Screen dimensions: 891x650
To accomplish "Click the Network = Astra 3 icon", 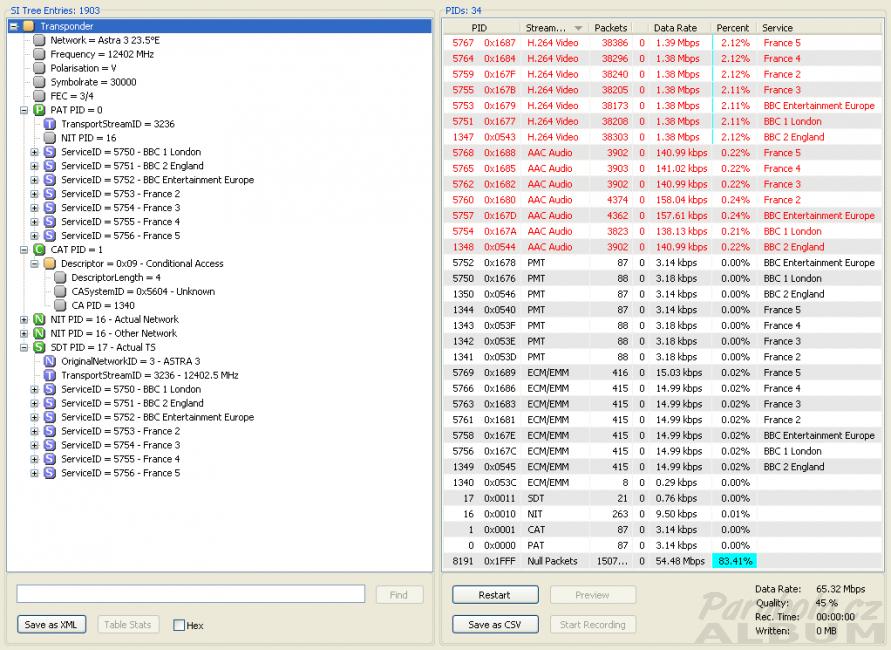I will (39, 40).
